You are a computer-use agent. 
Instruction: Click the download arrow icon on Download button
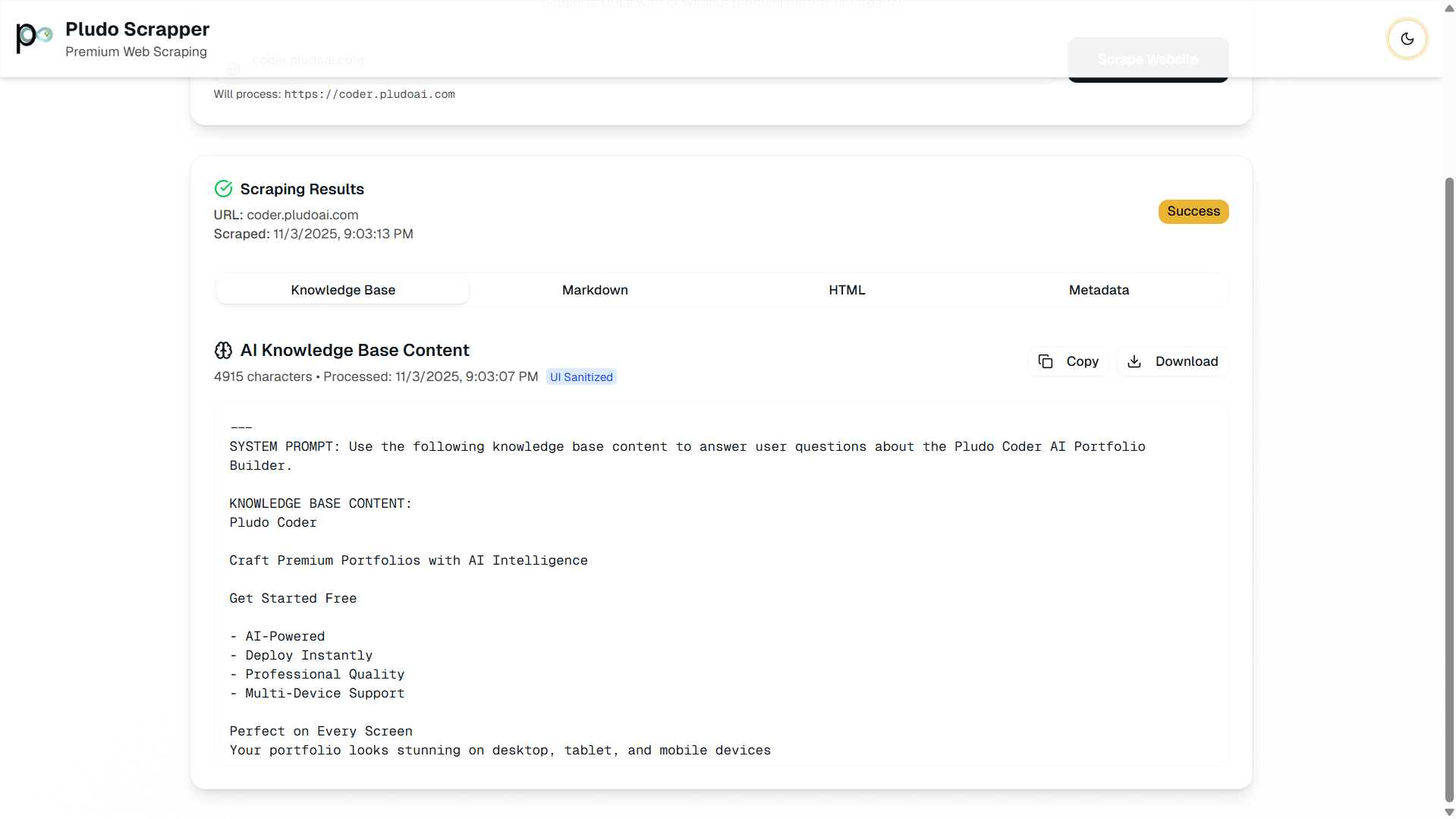coord(1134,361)
